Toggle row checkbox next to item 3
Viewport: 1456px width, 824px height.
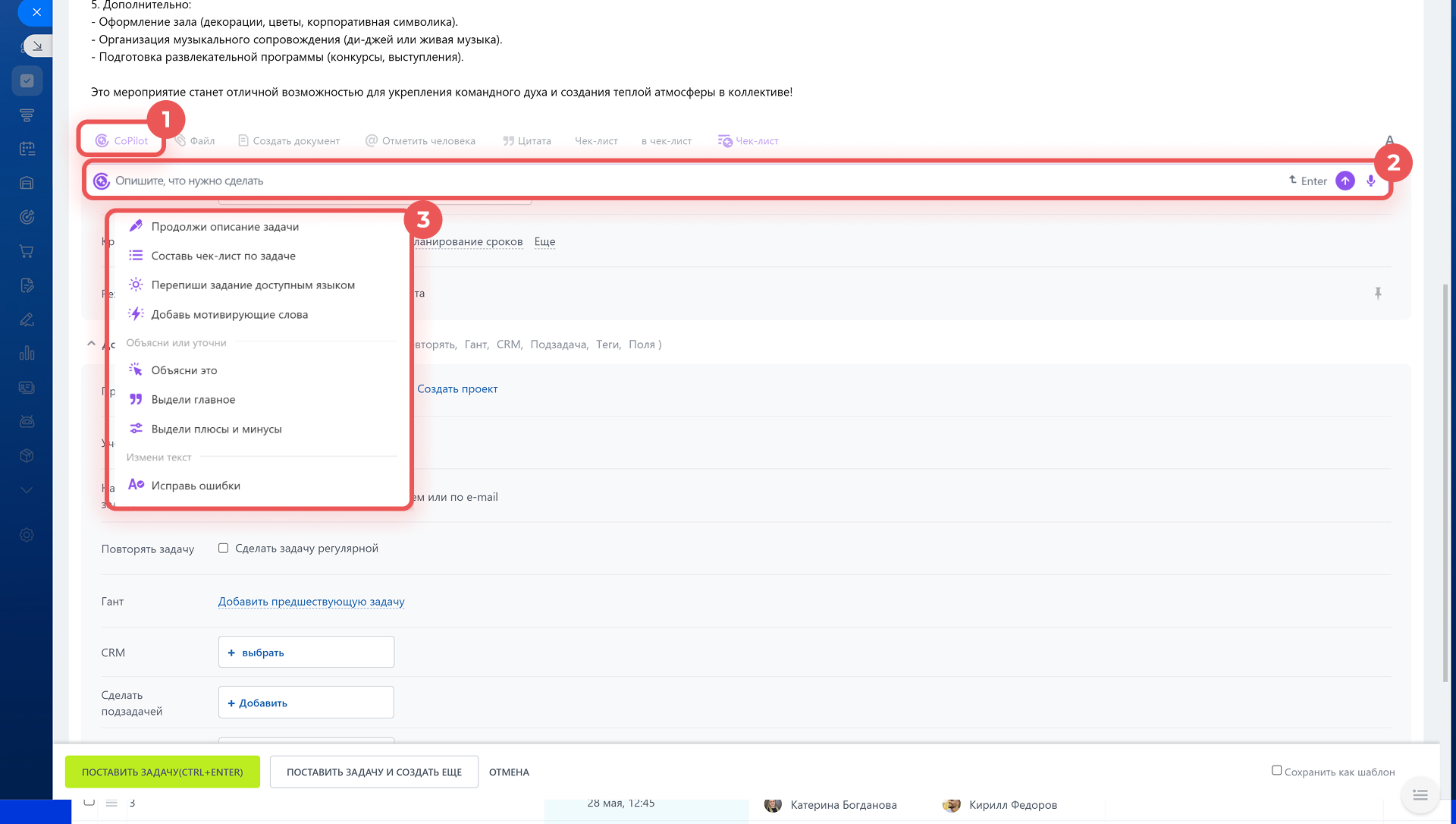pos(89,802)
